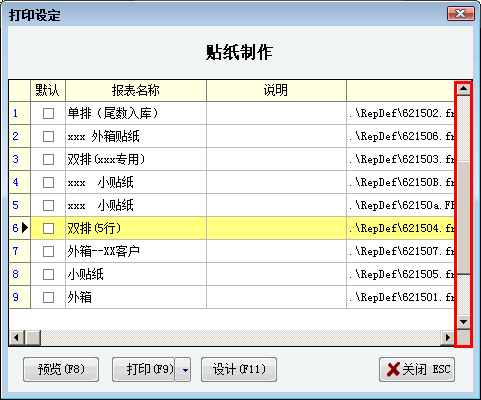
Task: Select the 单排（尾数入库）report name
Action: click(x=136, y=113)
